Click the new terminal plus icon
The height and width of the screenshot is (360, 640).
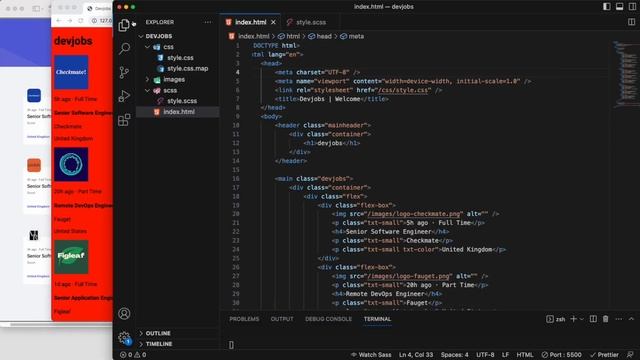[573, 319]
